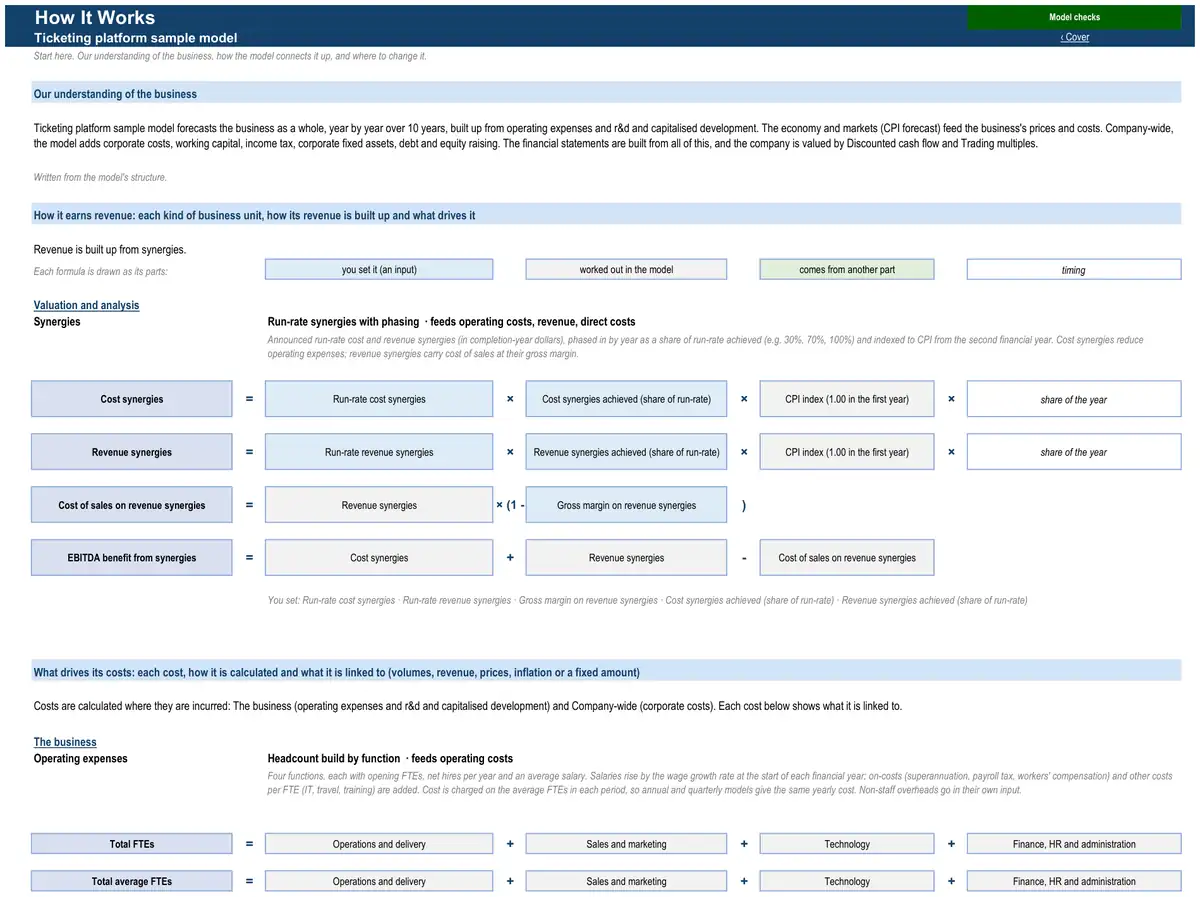The image size is (1200, 897).
Task: Select the 'Total average FTEs' result cell
Action: click(131, 881)
